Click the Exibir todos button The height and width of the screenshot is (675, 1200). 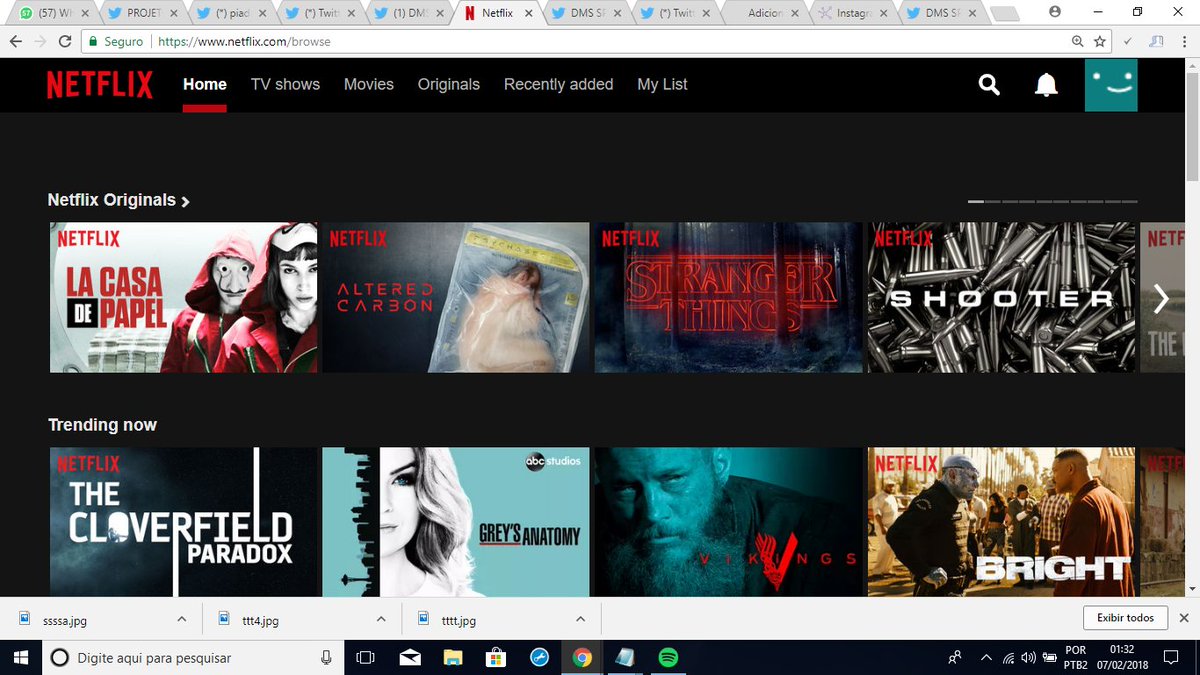(1125, 618)
